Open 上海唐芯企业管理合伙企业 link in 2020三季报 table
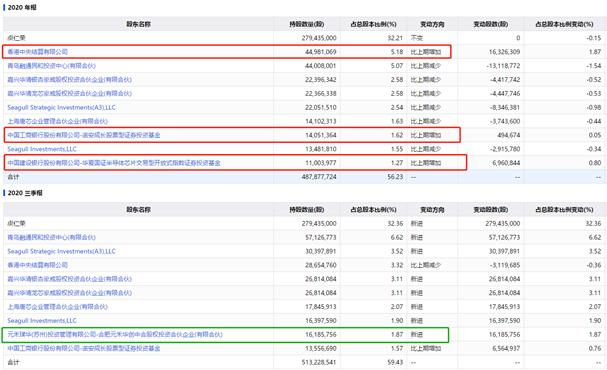The width and height of the screenshot is (607, 370). pyautogui.click(x=58, y=307)
